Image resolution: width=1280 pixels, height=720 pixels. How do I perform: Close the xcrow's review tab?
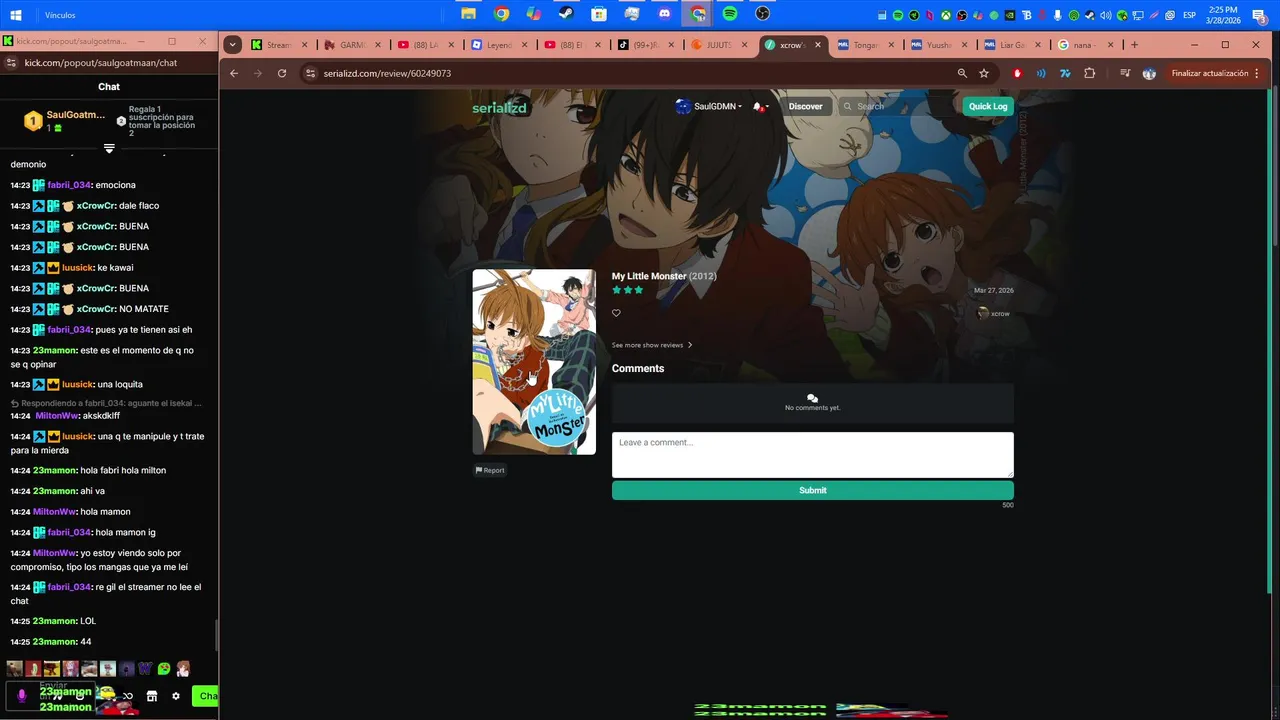[x=818, y=45]
